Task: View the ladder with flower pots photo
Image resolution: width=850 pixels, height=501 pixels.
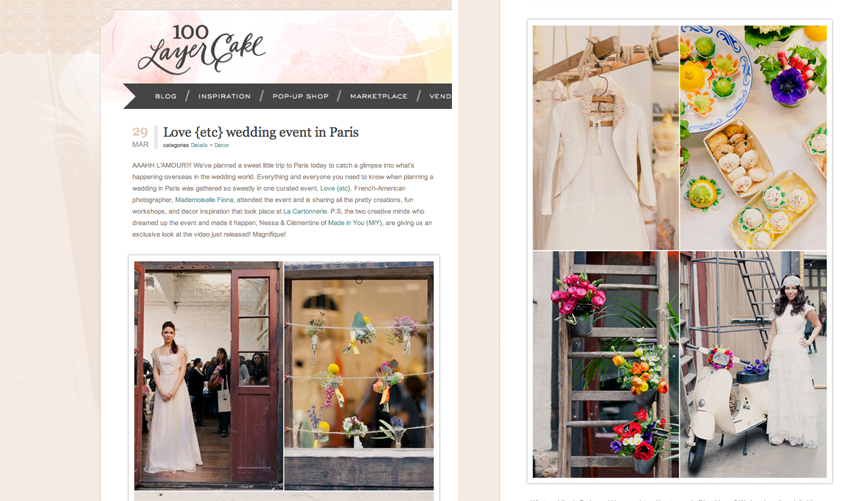Action: coord(606,364)
